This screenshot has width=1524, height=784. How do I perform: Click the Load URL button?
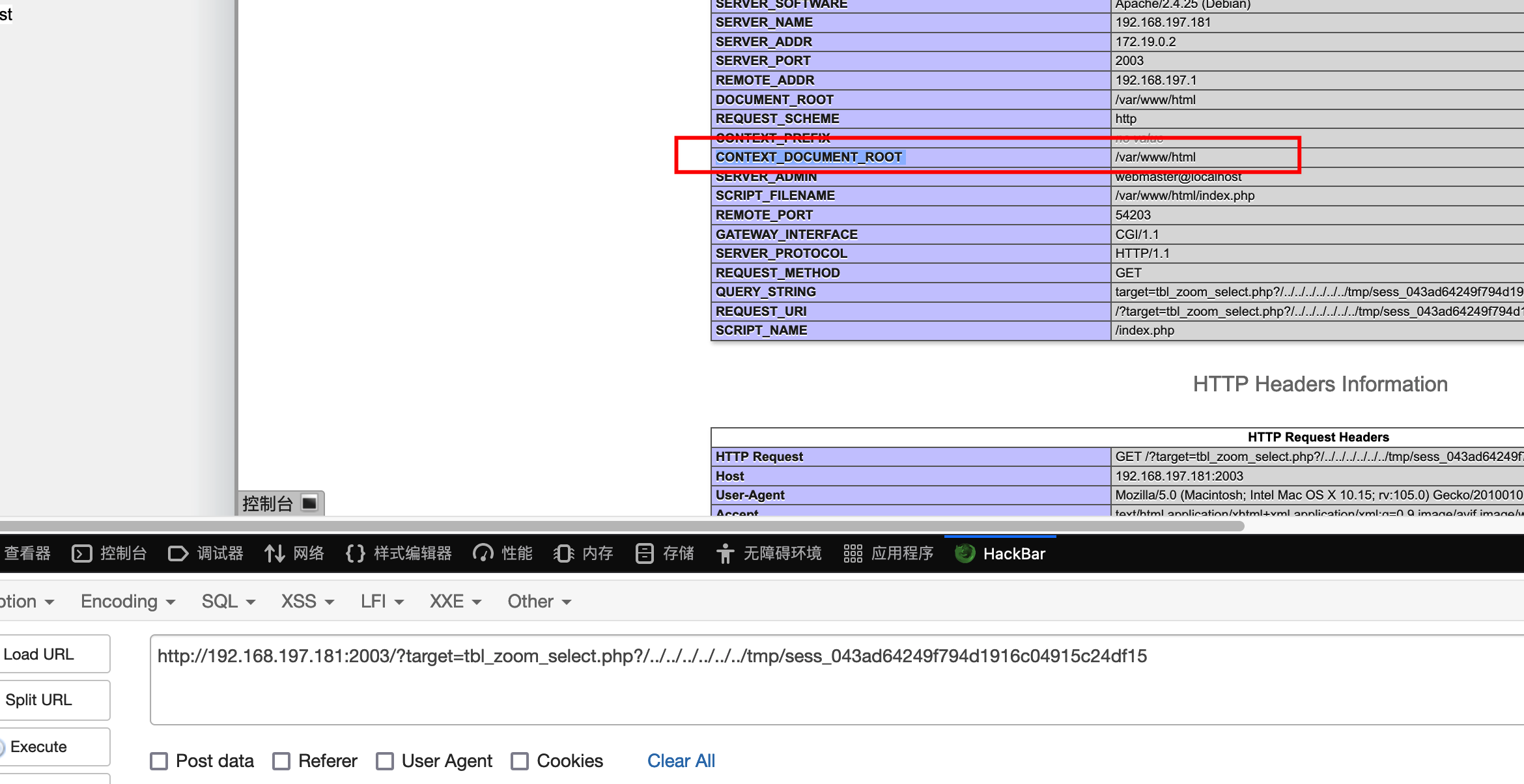click(x=55, y=654)
